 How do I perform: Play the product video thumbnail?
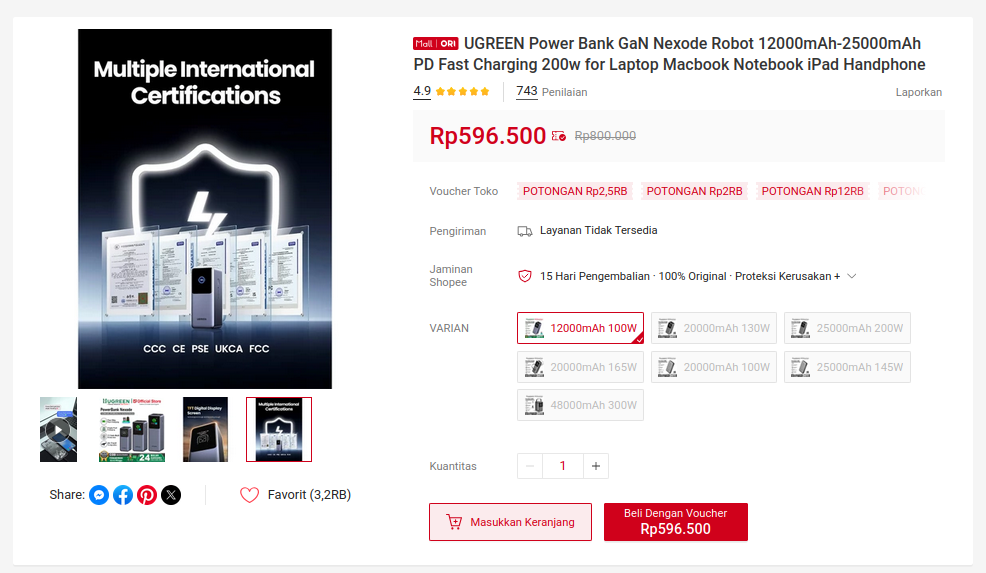[58, 430]
